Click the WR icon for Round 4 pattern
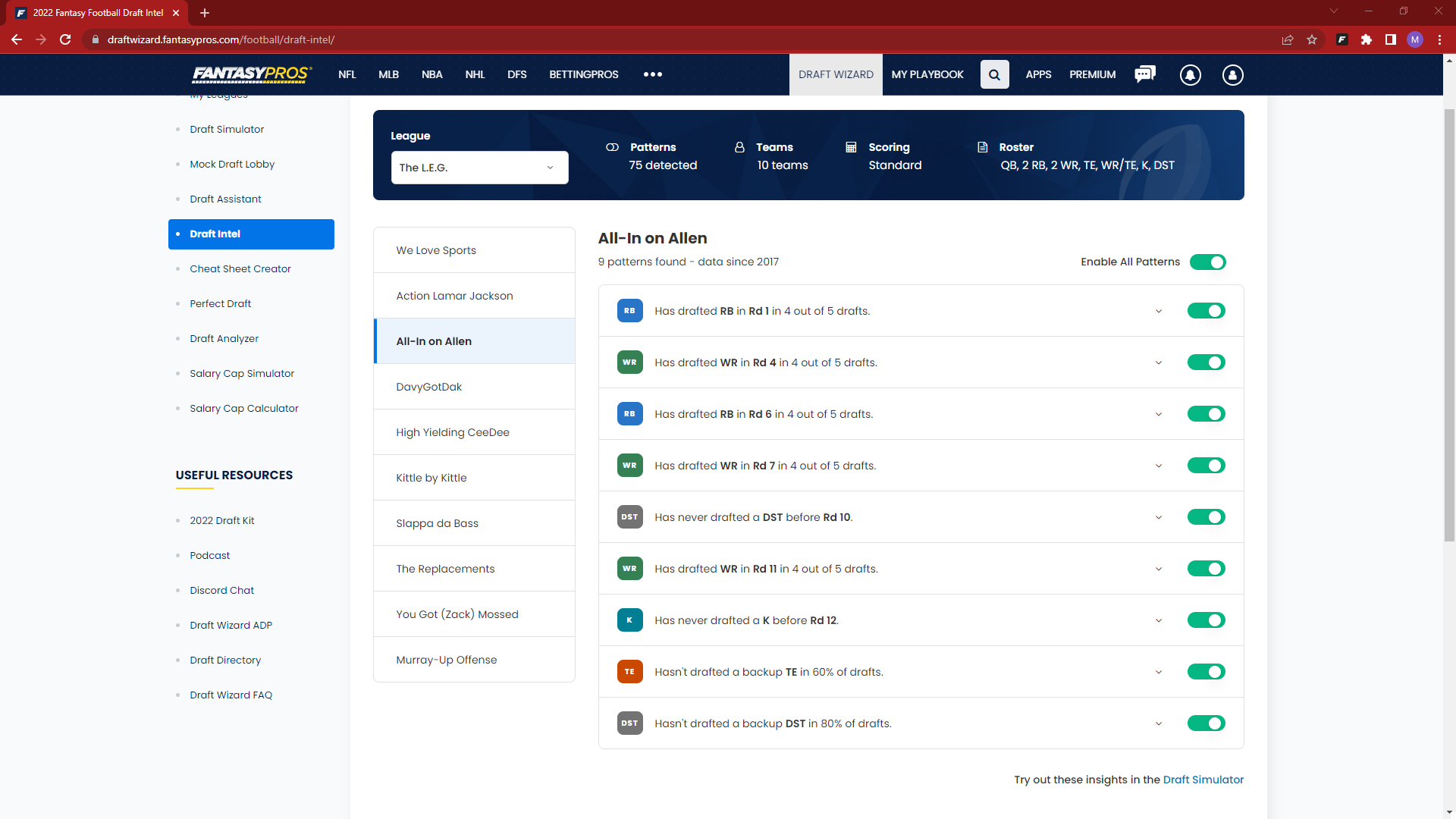 (x=629, y=362)
